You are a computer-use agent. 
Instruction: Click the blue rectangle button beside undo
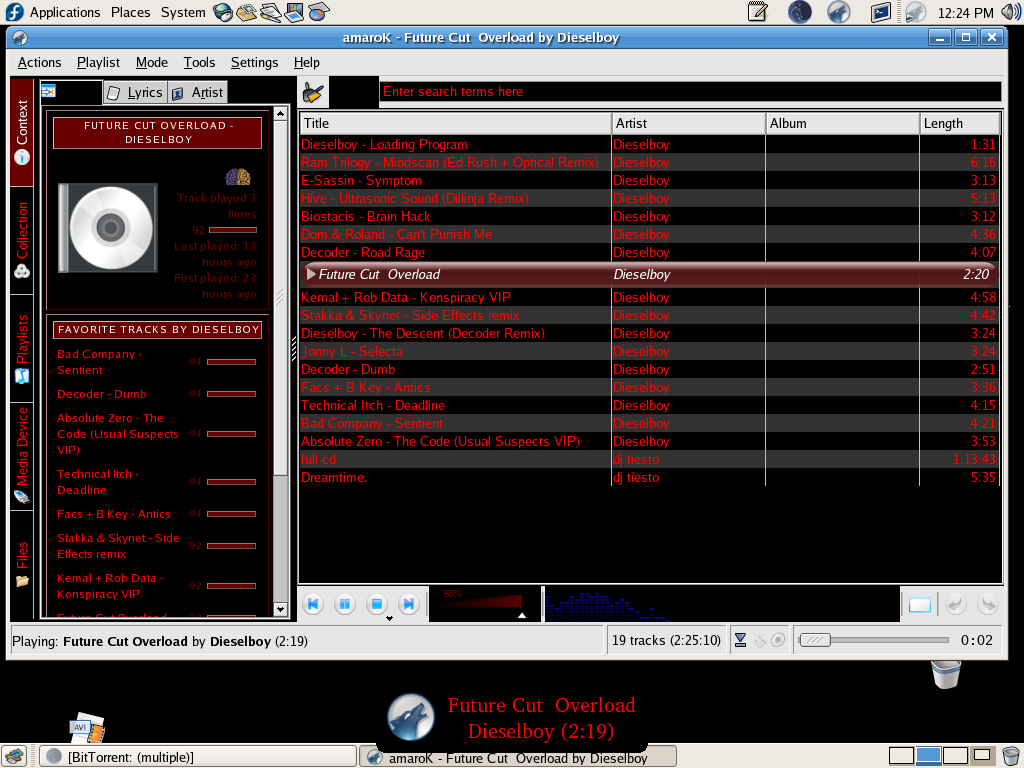pyautogui.click(x=920, y=605)
